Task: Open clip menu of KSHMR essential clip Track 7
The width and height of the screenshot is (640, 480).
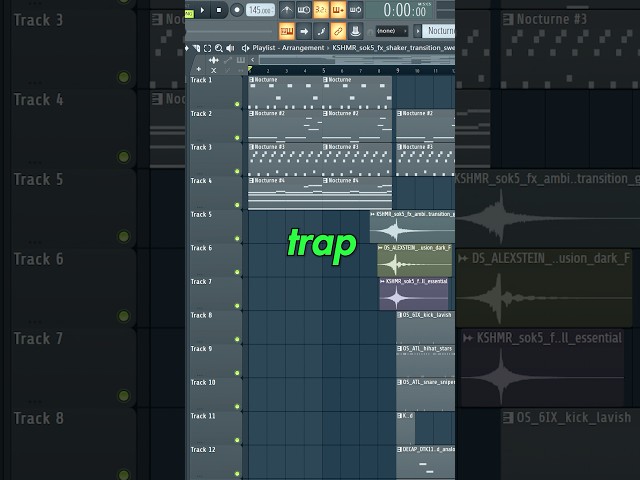Action: click(x=382, y=281)
